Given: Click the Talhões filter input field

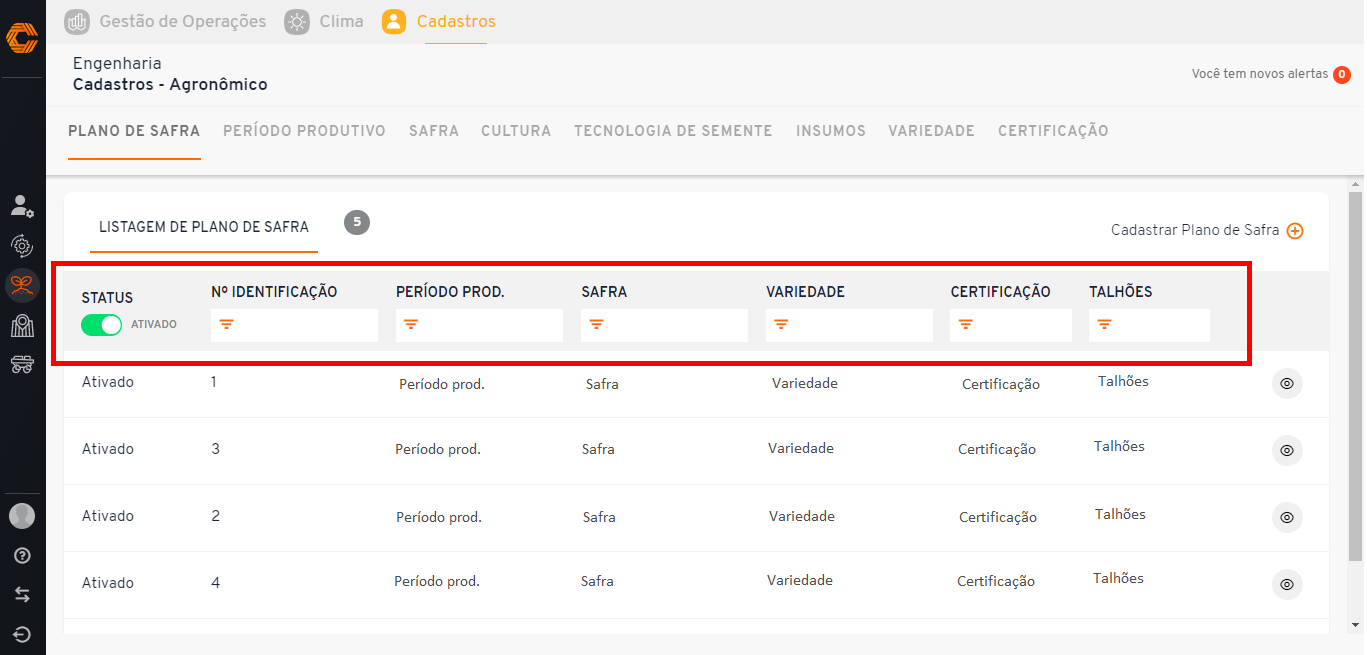Looking at the screenshot, I should click(x=1149, y=325).
